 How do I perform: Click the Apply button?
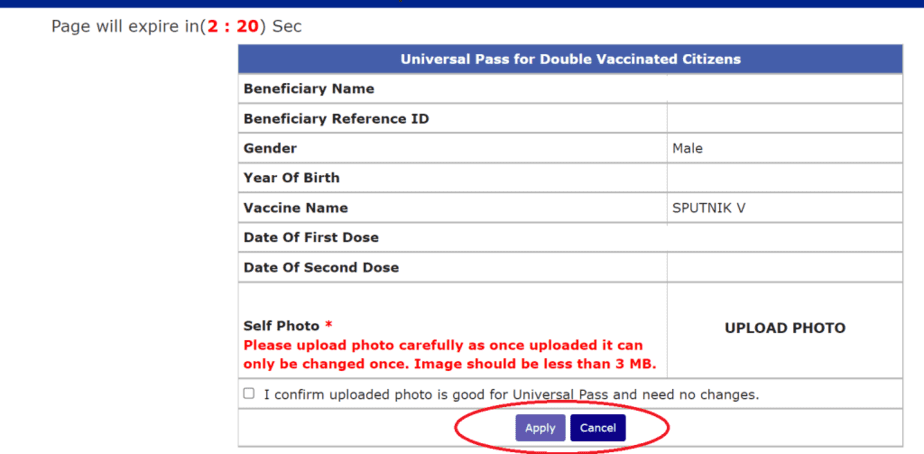tap(540, 428)
